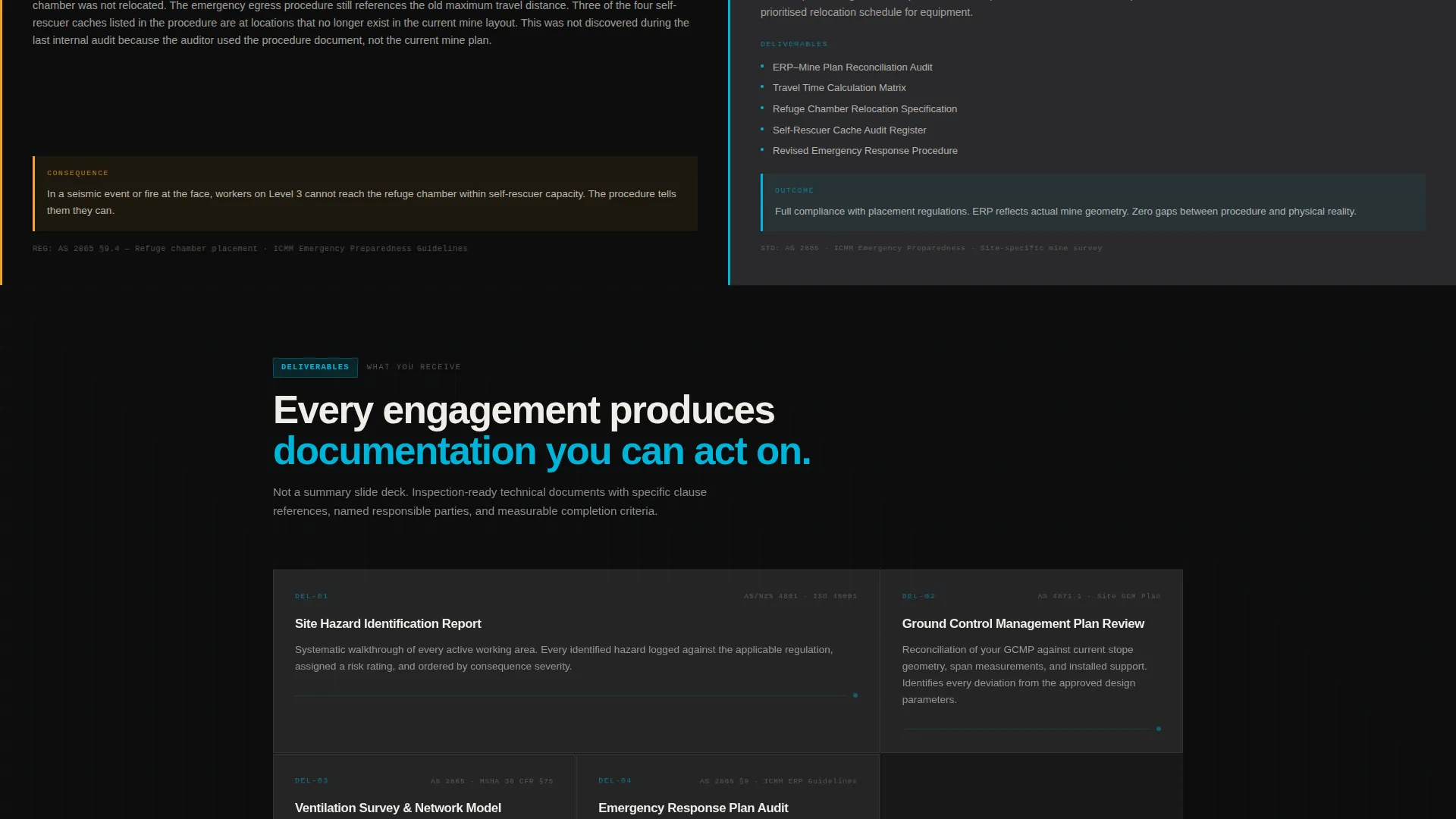Click the DEL-04 card label

[x=615, y=780]
